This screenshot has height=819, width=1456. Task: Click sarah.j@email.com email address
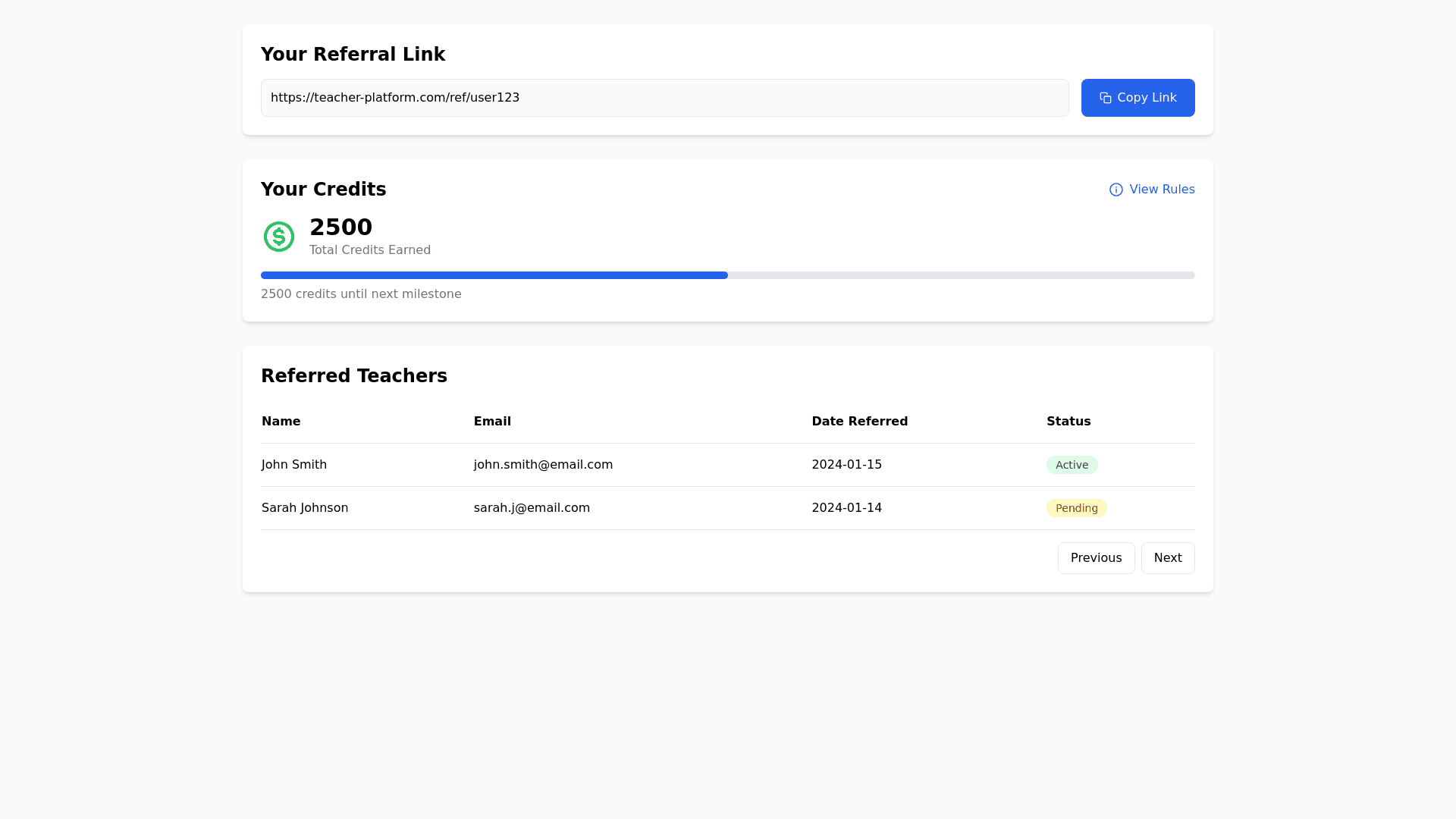[532, 508]
